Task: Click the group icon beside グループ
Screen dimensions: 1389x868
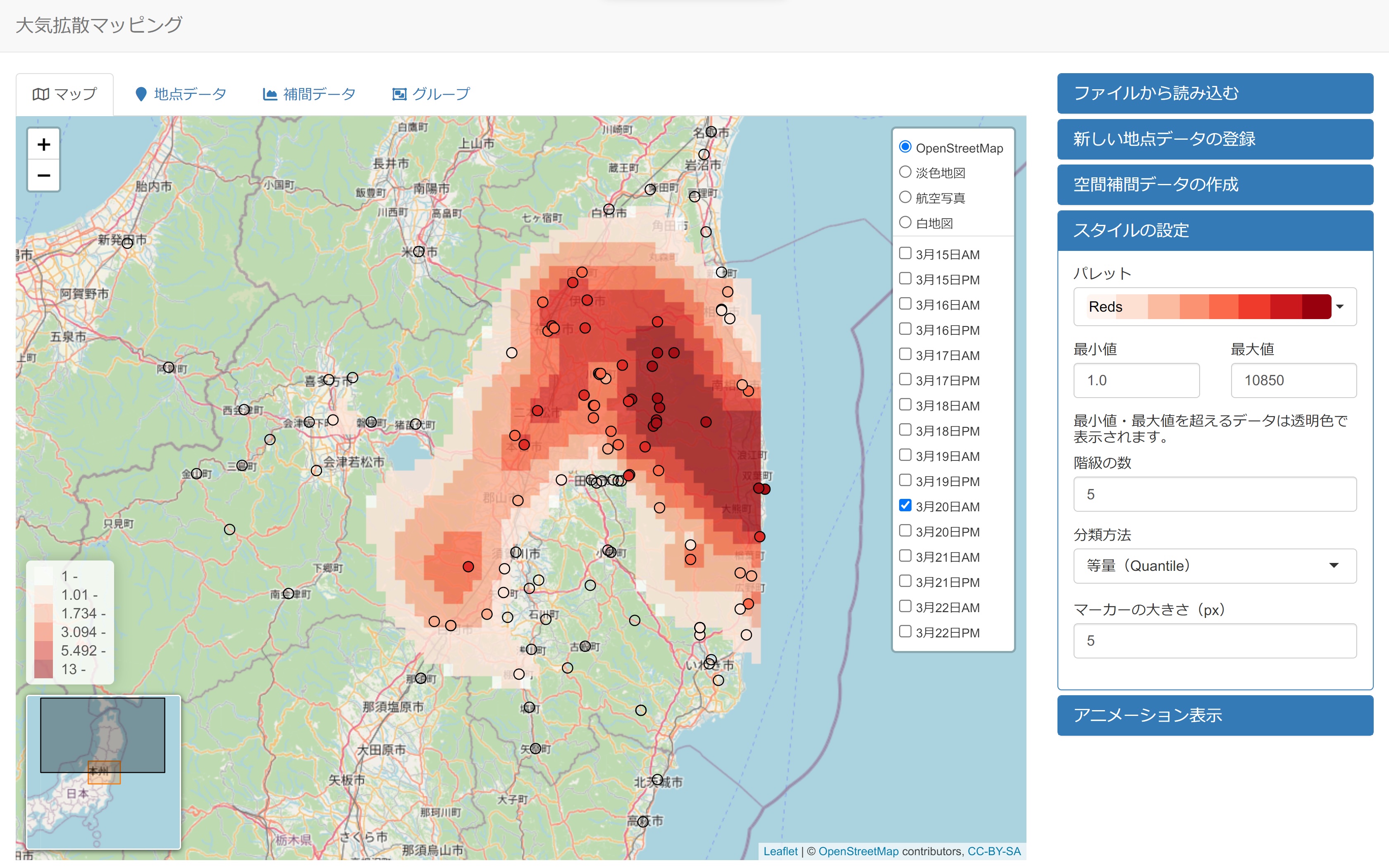Action: pyautogui.click(x=399, y=93)
